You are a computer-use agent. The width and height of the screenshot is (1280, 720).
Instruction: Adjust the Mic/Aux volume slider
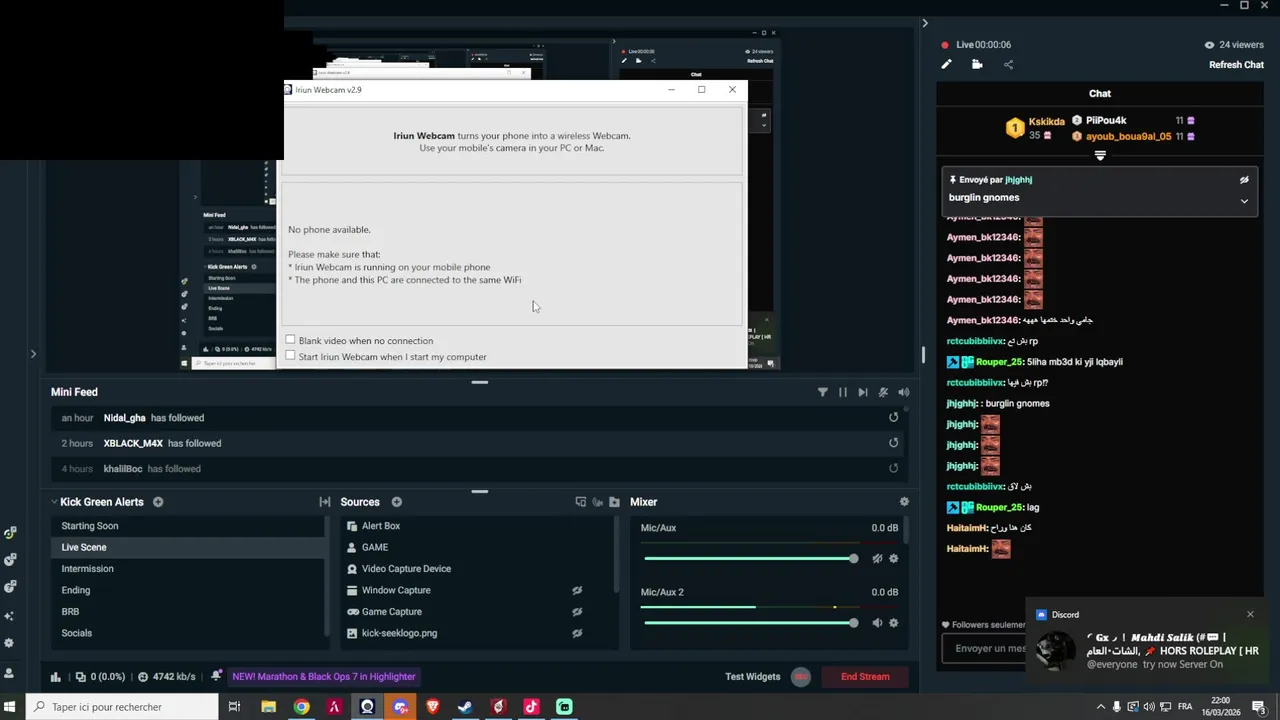[750, 558]
